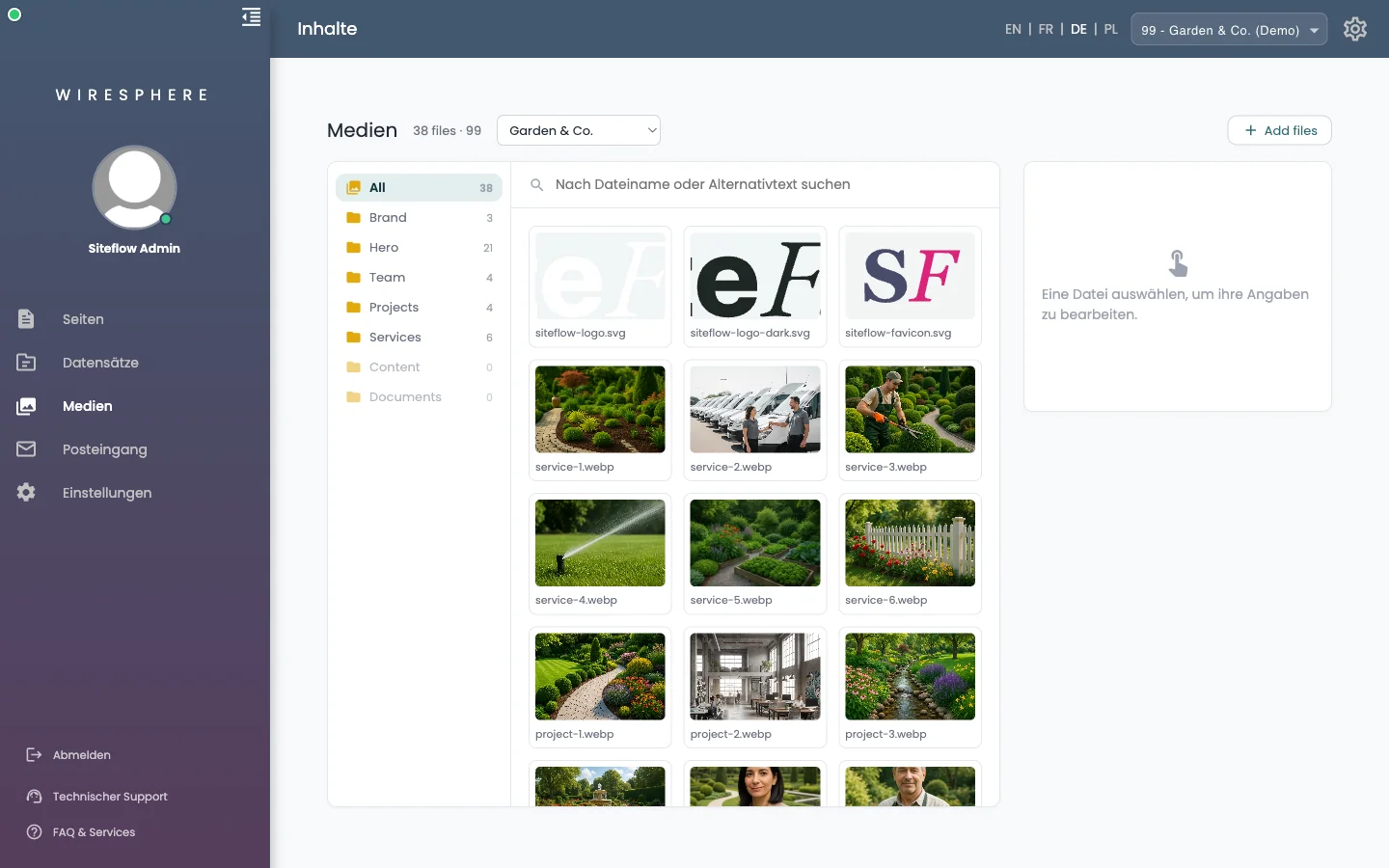Switch language to EN
1389x868 pixels.
(1013, 30)
